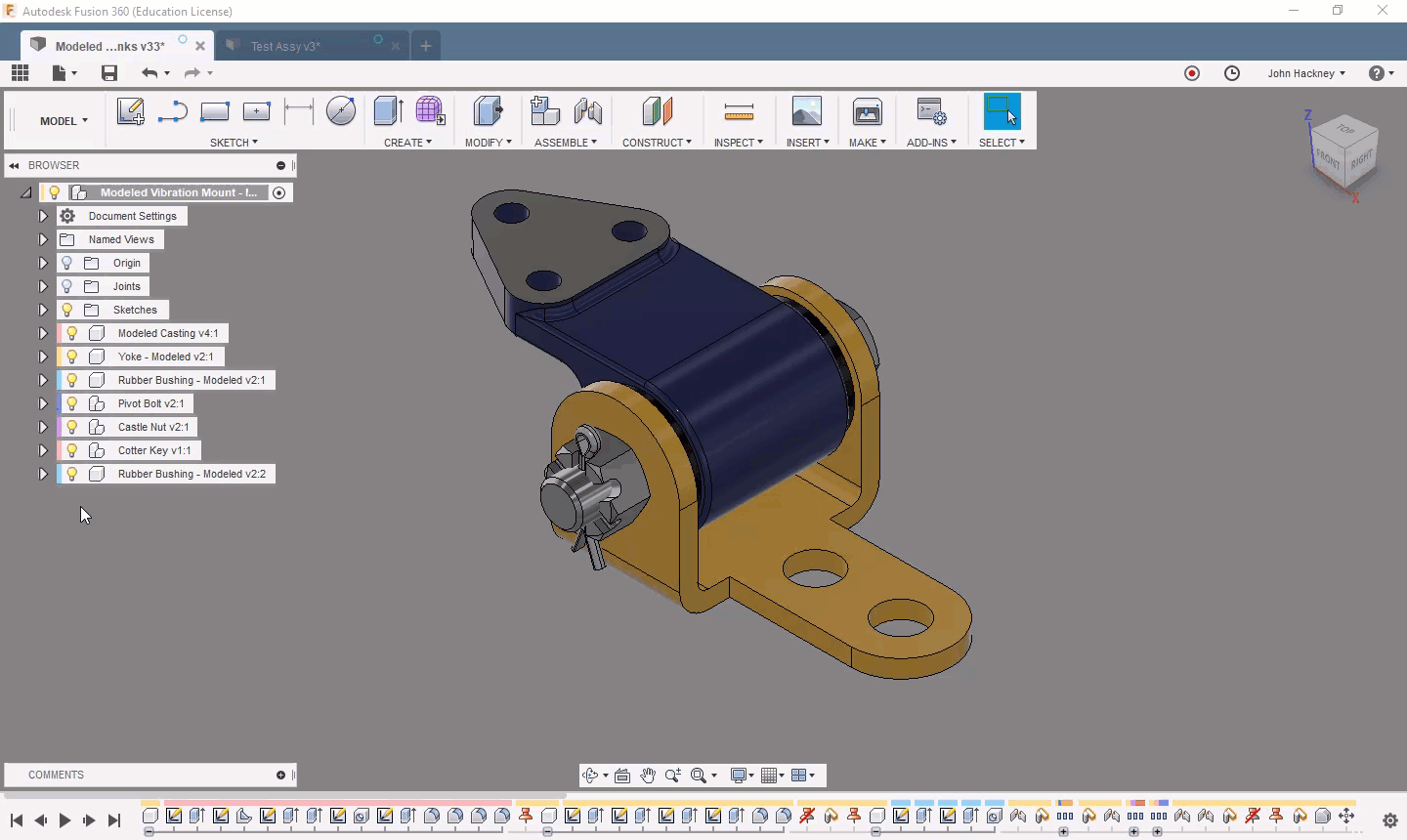Open Grid and Snaps settings
This screenshot has width=1407, height=840.
(773, 776)
